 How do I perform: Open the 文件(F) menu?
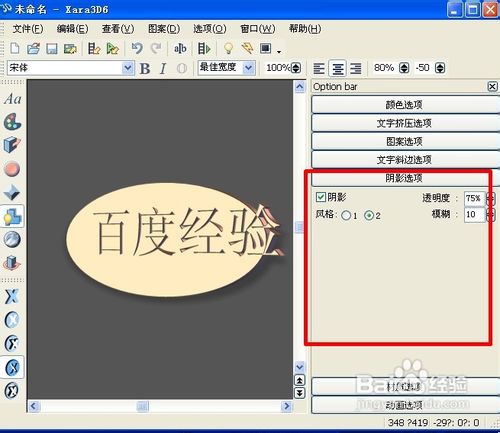pos(28,29)
